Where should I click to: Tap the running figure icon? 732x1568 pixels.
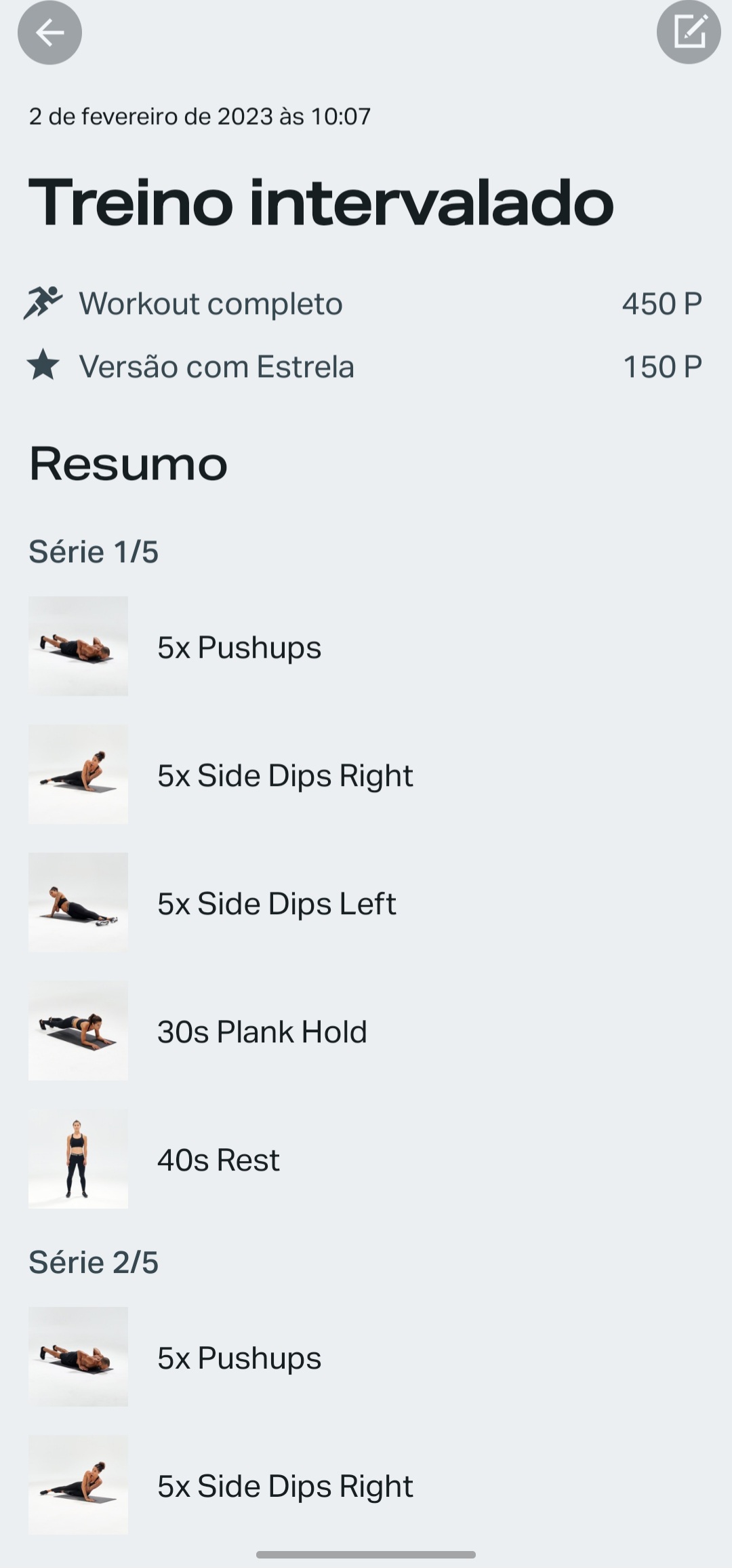pos(43,302)
